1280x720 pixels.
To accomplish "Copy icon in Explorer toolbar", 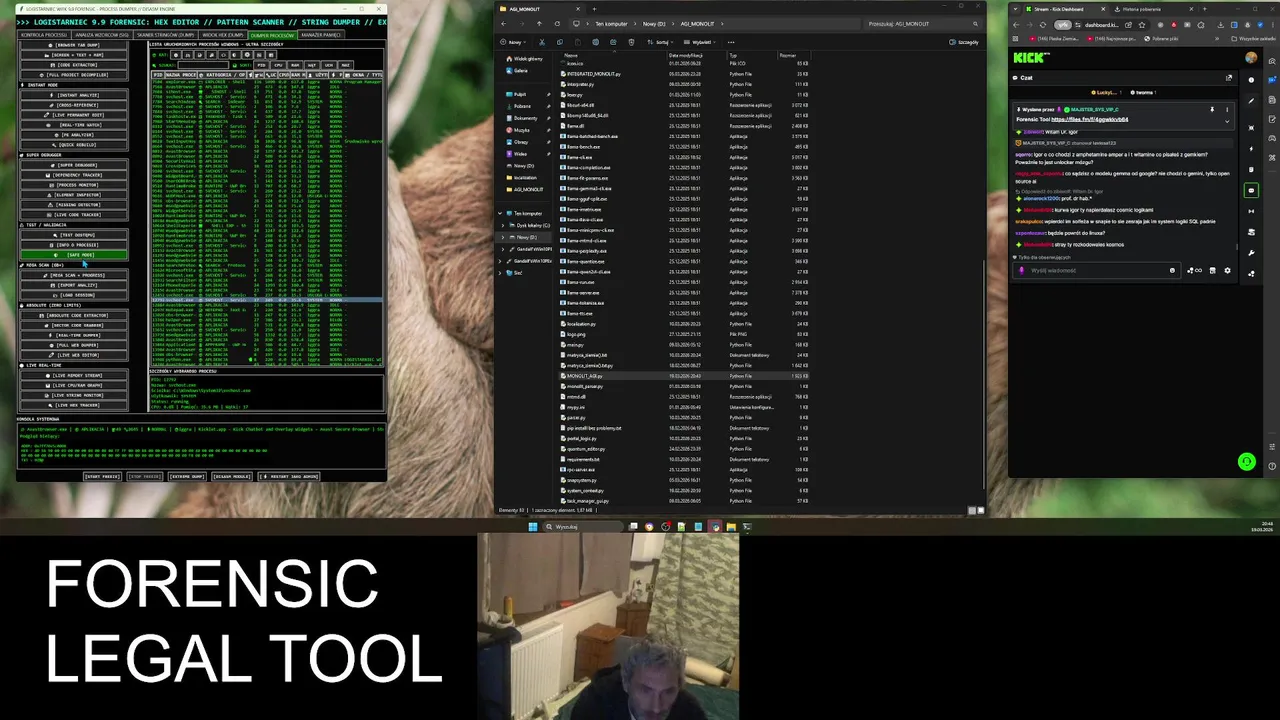I will [x=560, y=42].
